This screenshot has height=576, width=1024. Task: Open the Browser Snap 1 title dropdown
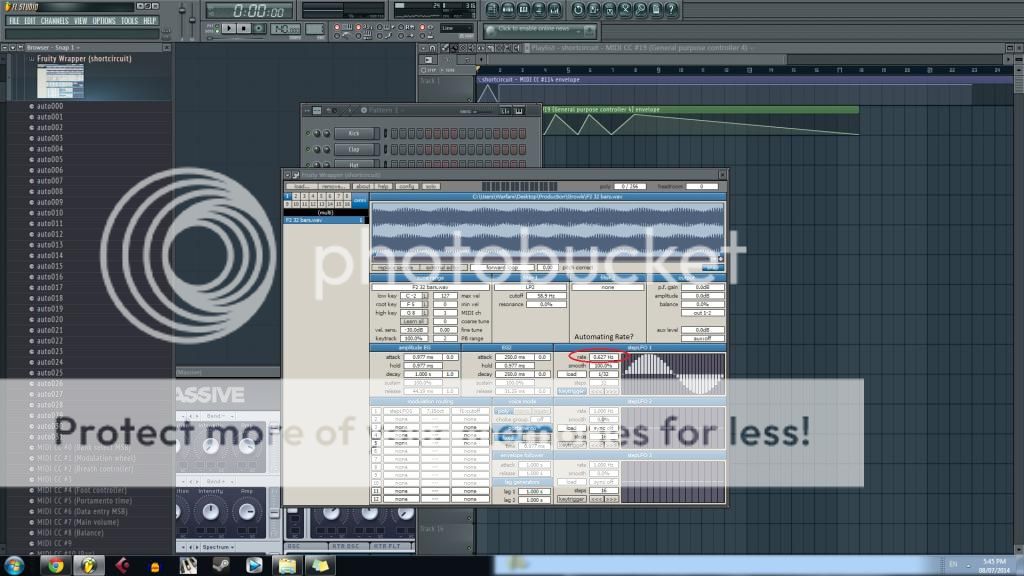click(x=54, y=48)
